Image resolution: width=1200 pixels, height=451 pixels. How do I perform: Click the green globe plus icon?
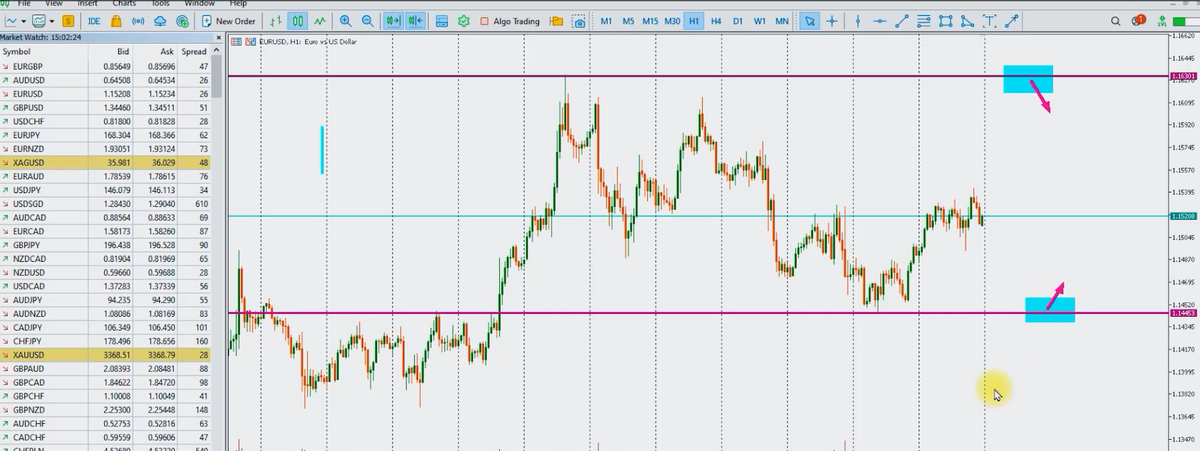pyautogui.click(x=183, y=21)
